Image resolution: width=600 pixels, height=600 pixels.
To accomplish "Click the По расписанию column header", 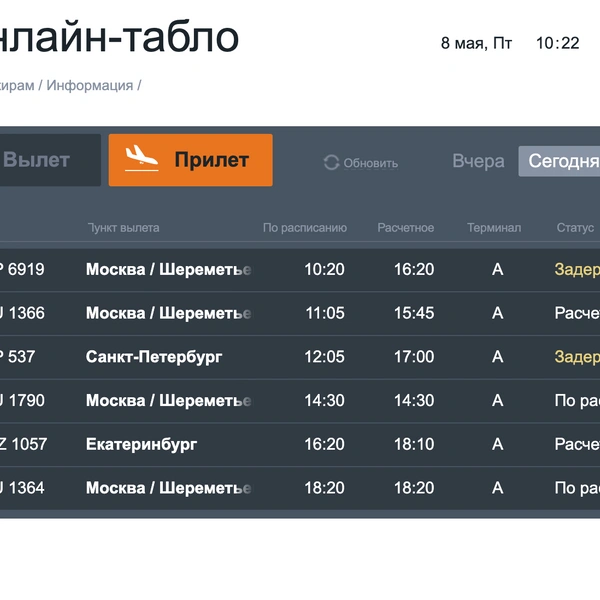I will coord(305,228).
